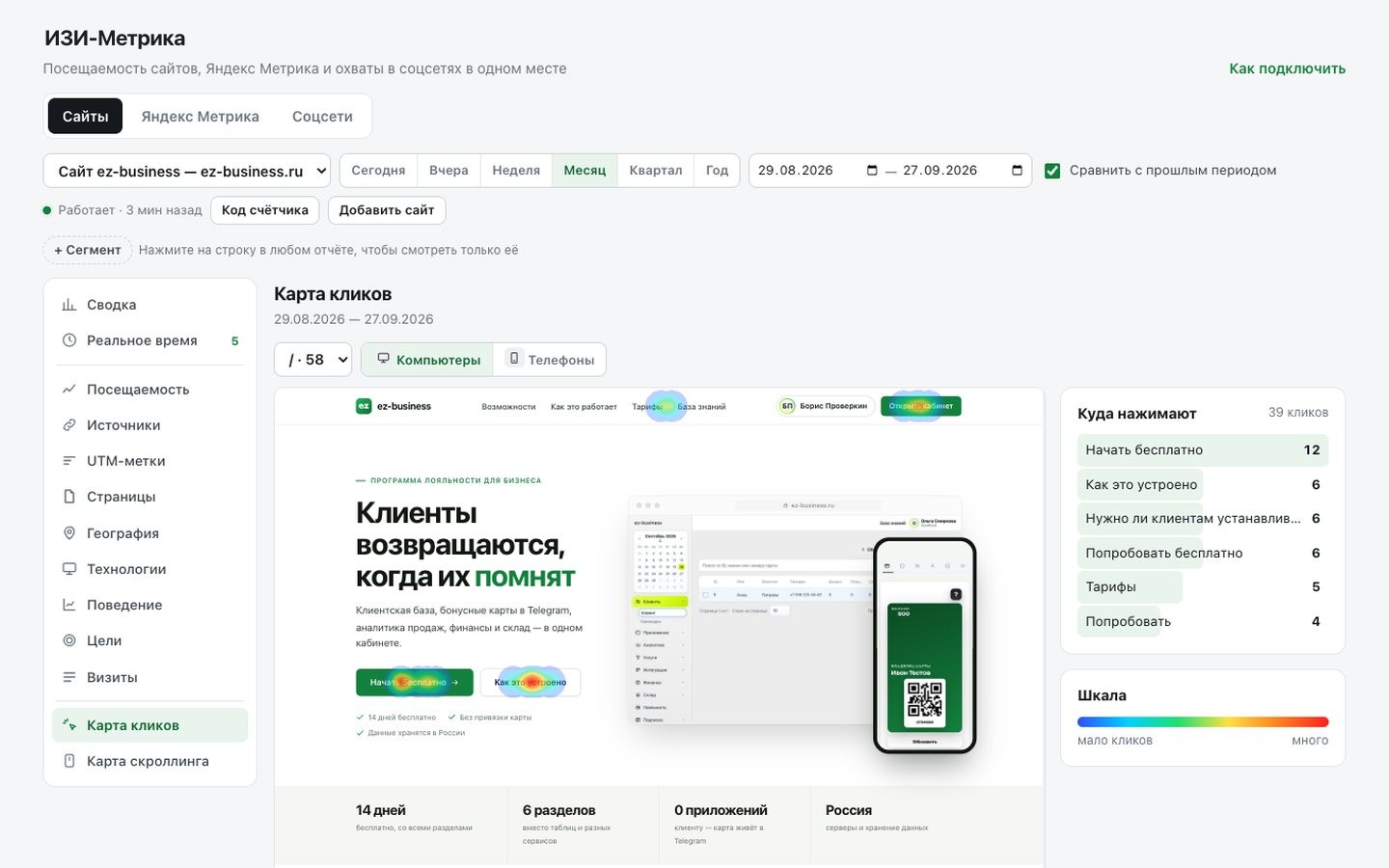
Task: Click the + Сегмент button
Action: pos(88,250)
